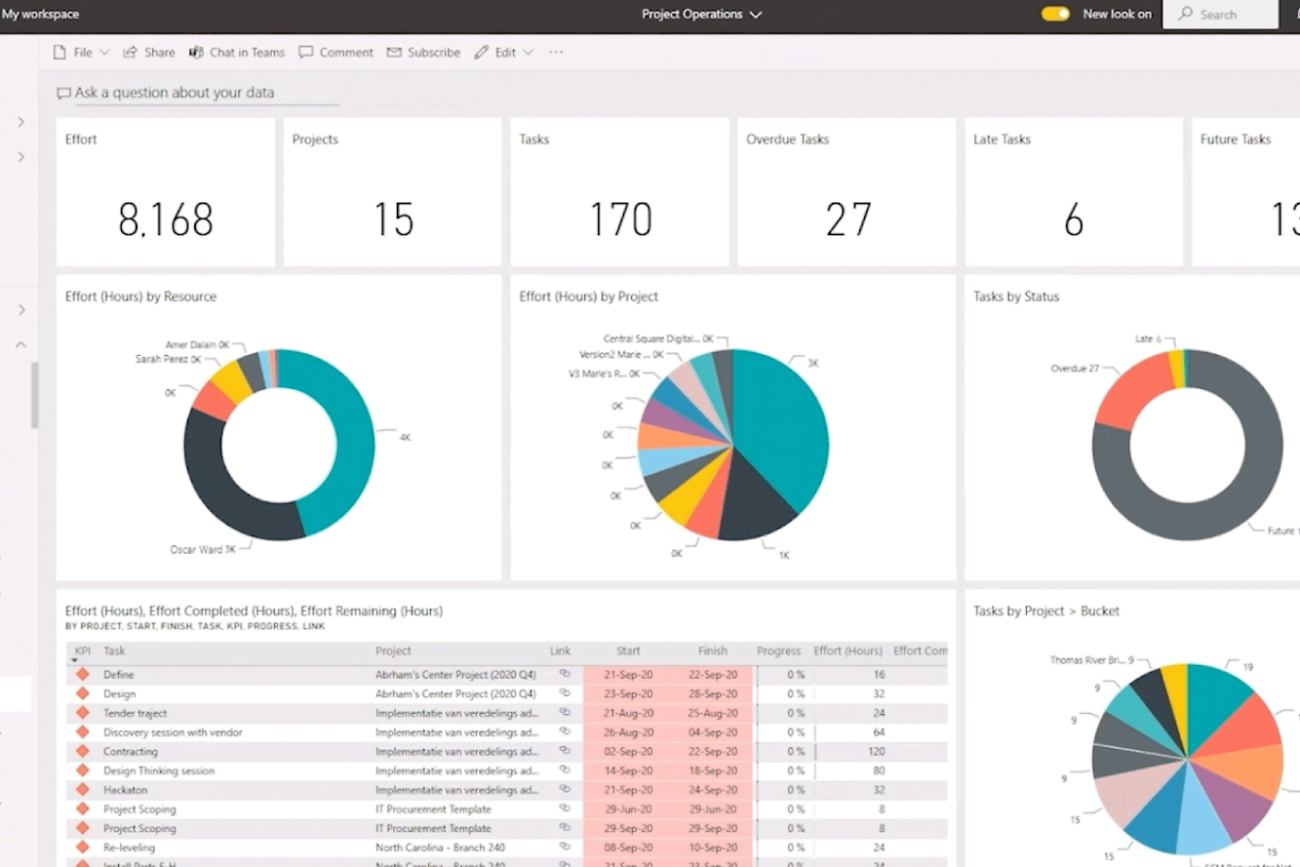Click Chat in Teams button
Screen dimensions: 1300x867
tap(237, 52)
